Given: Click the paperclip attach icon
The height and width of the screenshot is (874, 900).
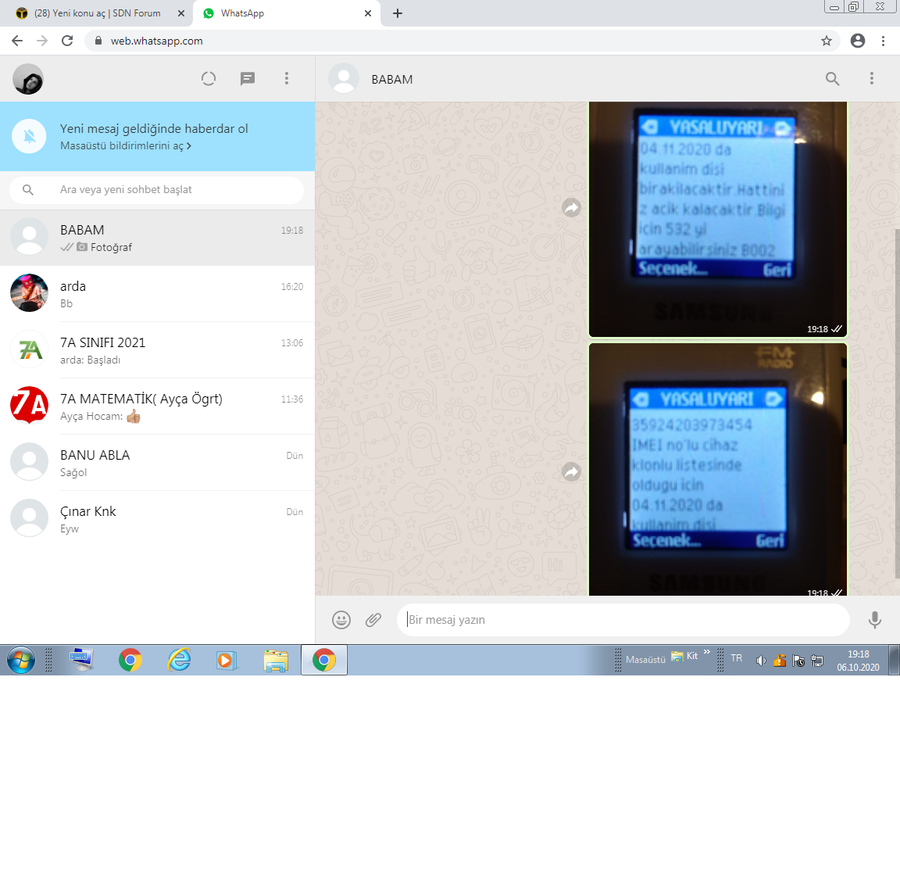Looking at the screenshot, I should tap(373, 620).
